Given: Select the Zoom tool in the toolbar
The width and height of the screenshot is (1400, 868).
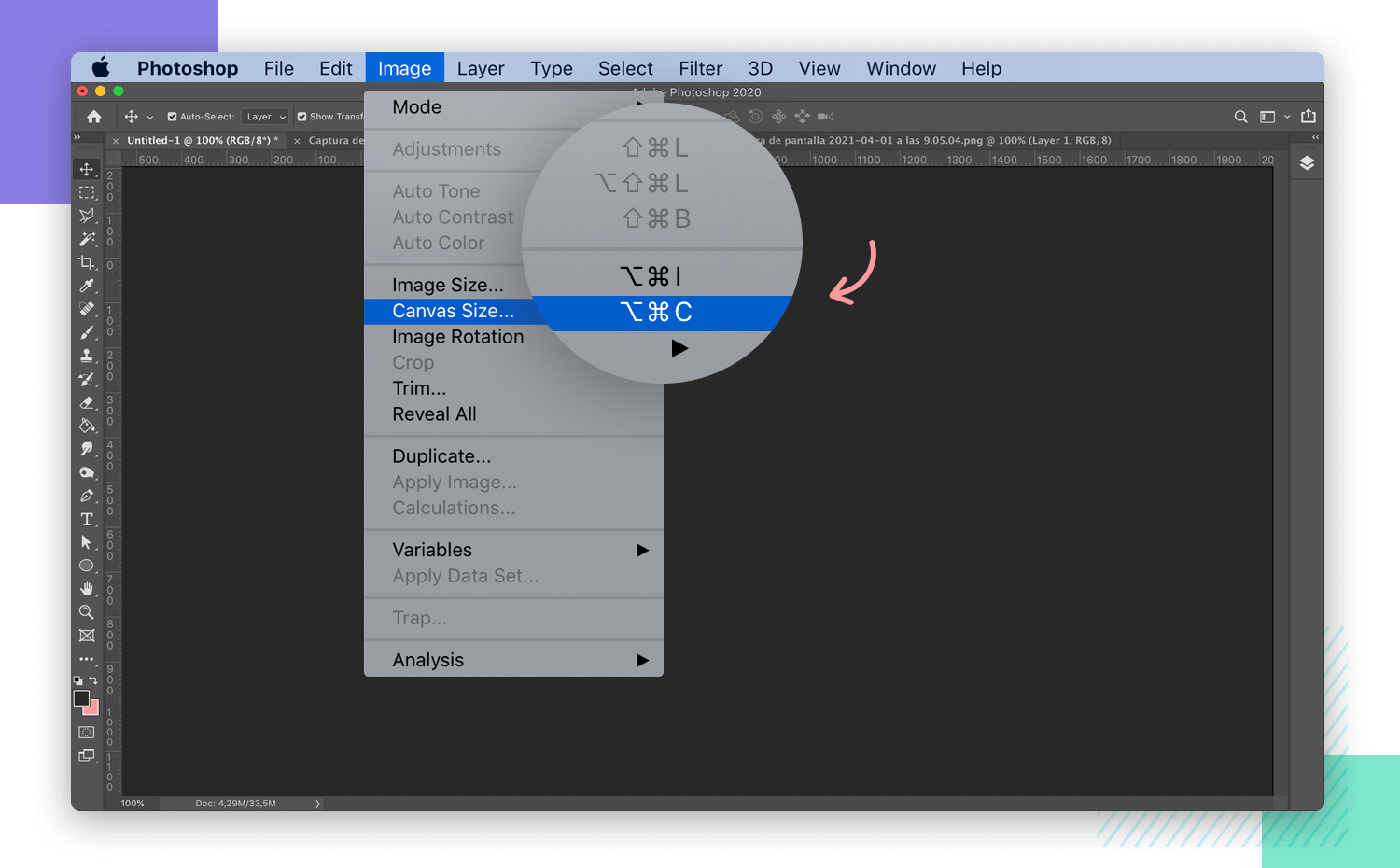Looking at the screenshot, I should (87, 612).
